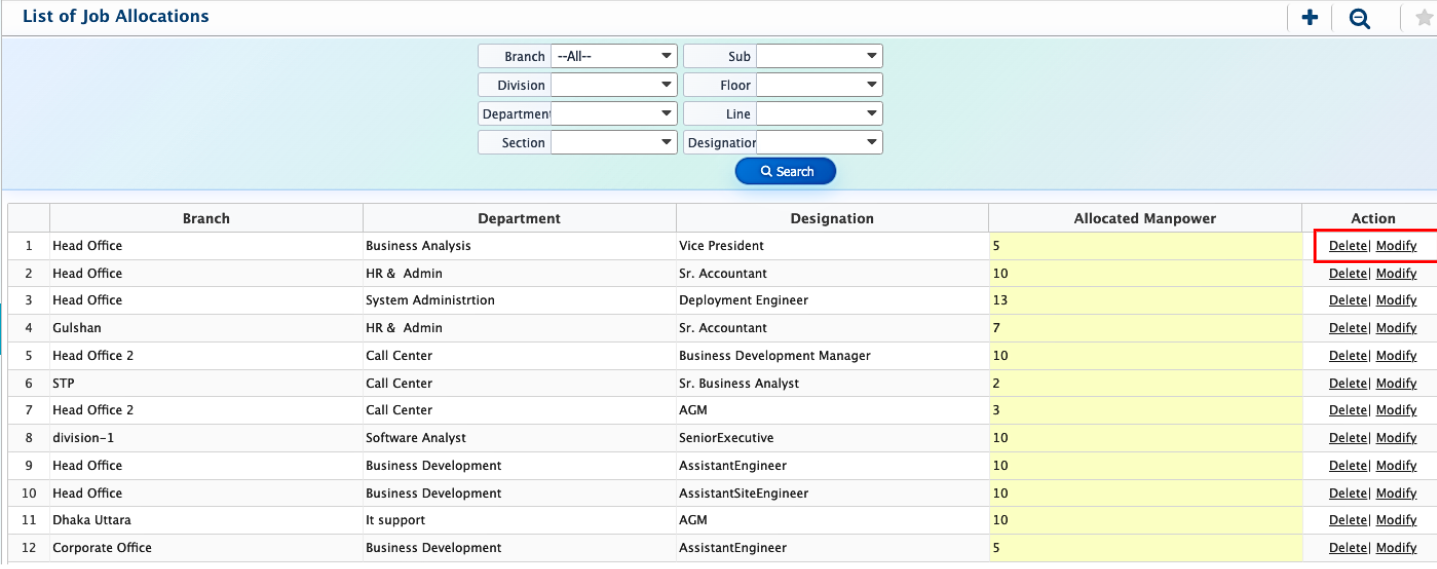Delete the Vice President allocation row

point(1347,246)
